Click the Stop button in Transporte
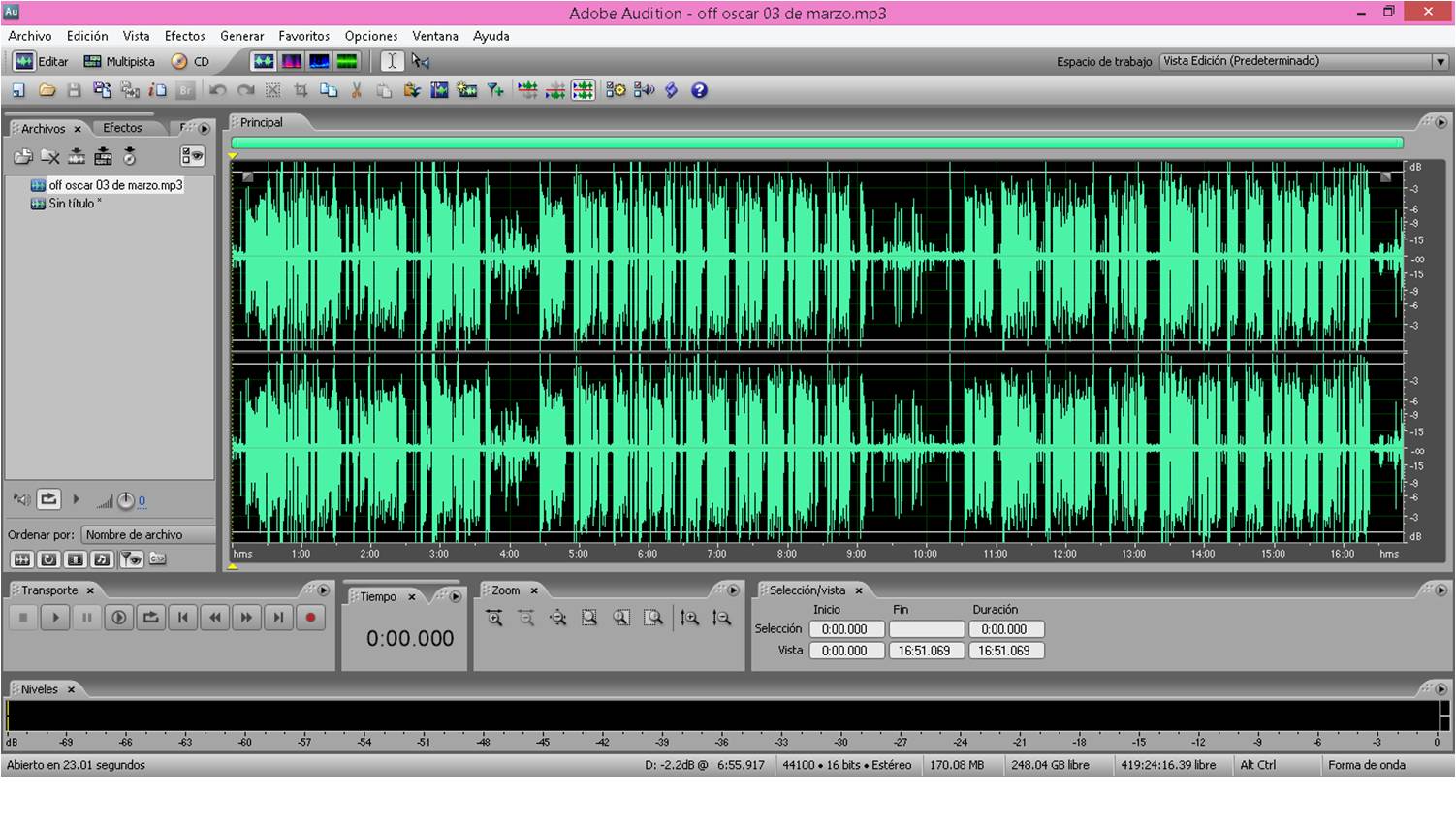This screenshot has width=1456, height=829. click(23, 618)
